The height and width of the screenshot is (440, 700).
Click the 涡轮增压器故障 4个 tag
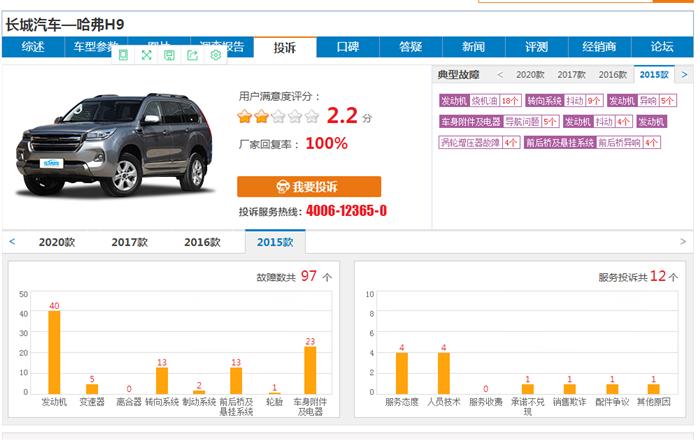pos(479,142)
